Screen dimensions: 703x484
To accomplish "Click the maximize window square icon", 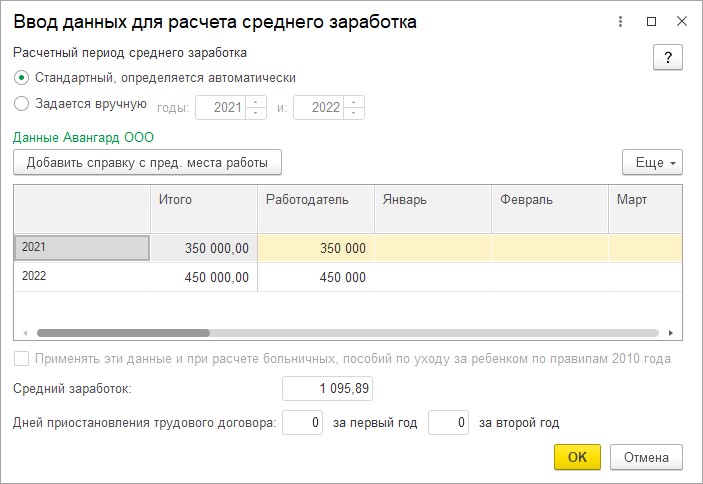I will click(x=651, y=22).
